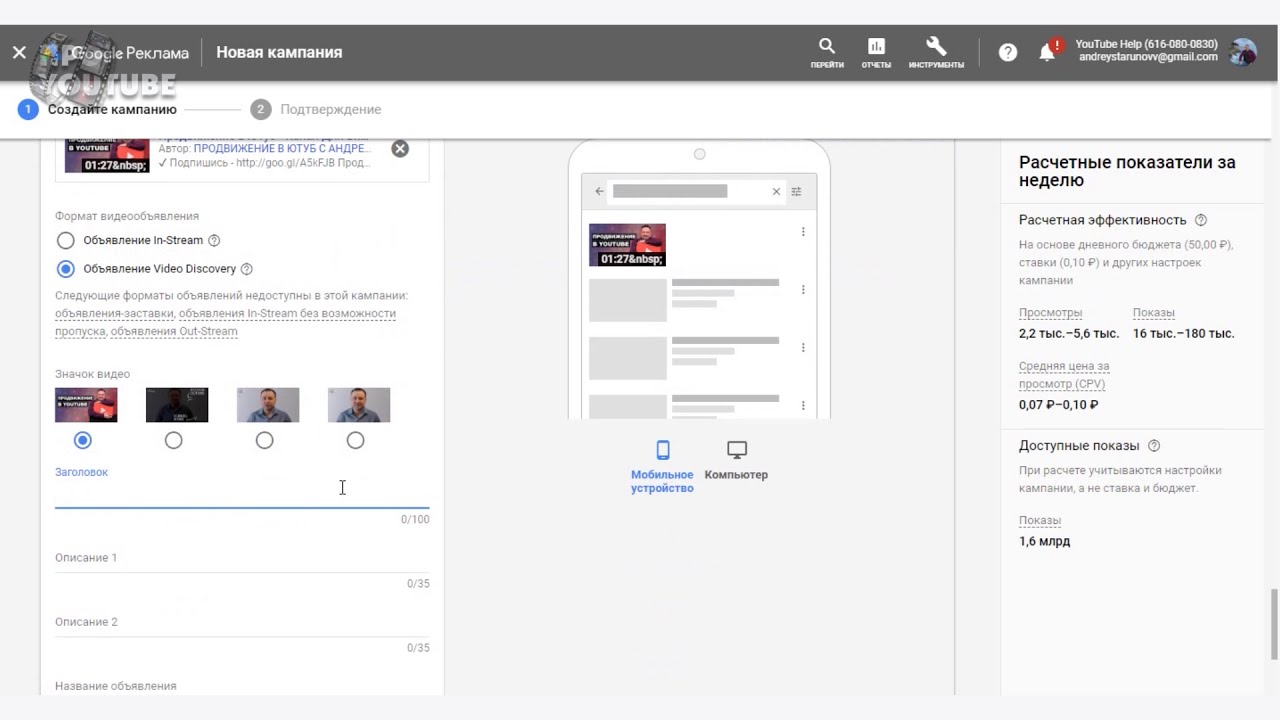Open the three-dot menu of the fourth preview item

[803, 406]
